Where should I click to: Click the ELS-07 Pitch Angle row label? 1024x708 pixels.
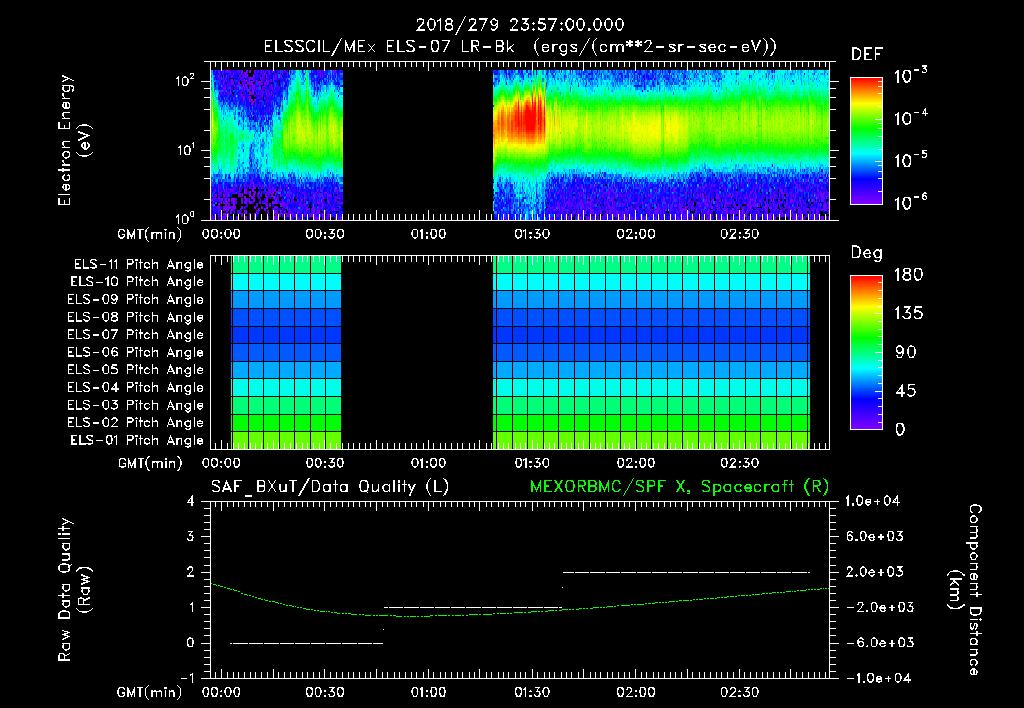click(x=136, y=334)
